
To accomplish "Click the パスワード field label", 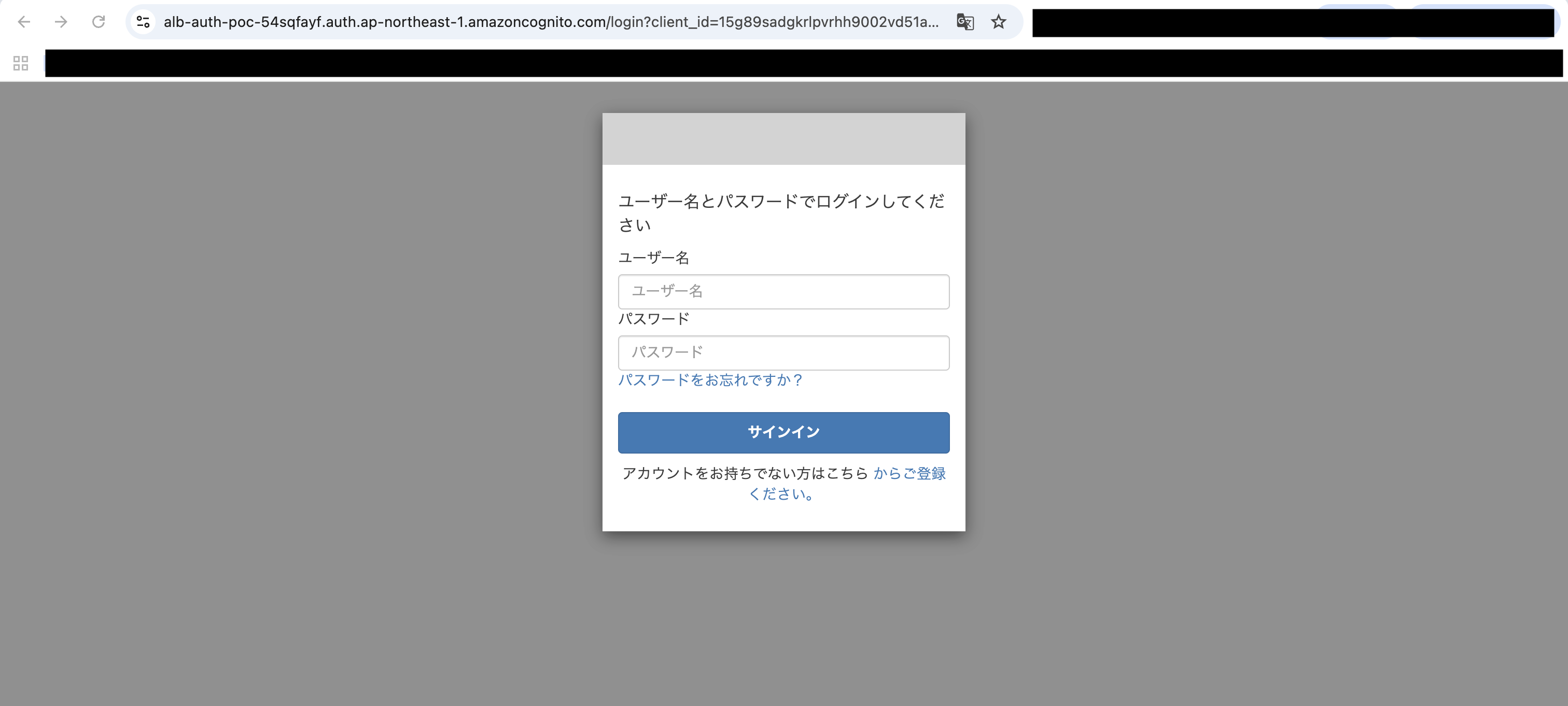I will click(x=654, y=319).
